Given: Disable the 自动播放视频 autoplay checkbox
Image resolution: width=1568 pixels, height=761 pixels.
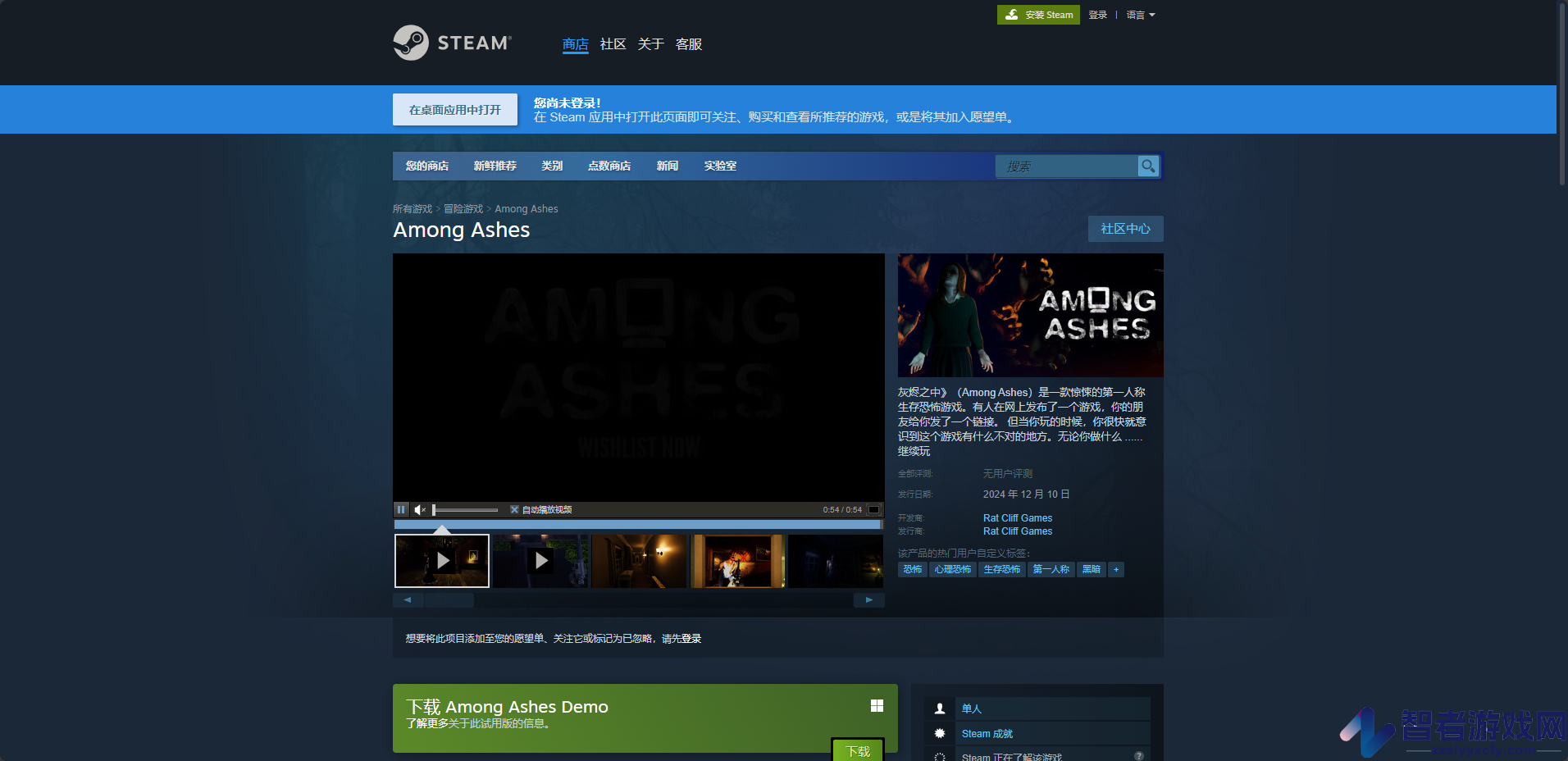Looking at the screenshot, I should tap(514, 509).
